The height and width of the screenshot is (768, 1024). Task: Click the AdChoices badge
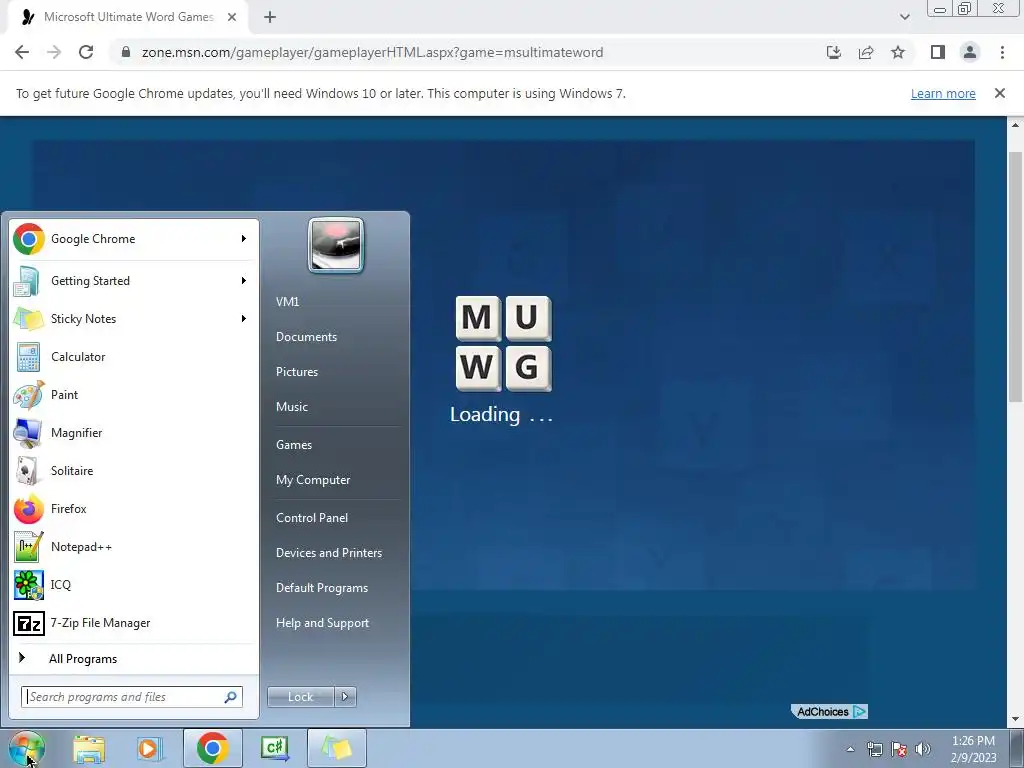829,712
